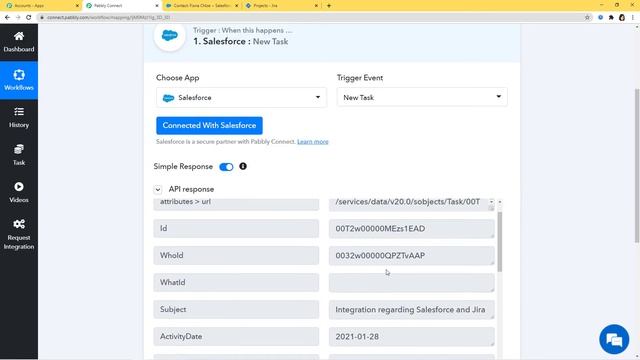Open a new browser tab
640x360 pixels.
click(x=329, y=6)
